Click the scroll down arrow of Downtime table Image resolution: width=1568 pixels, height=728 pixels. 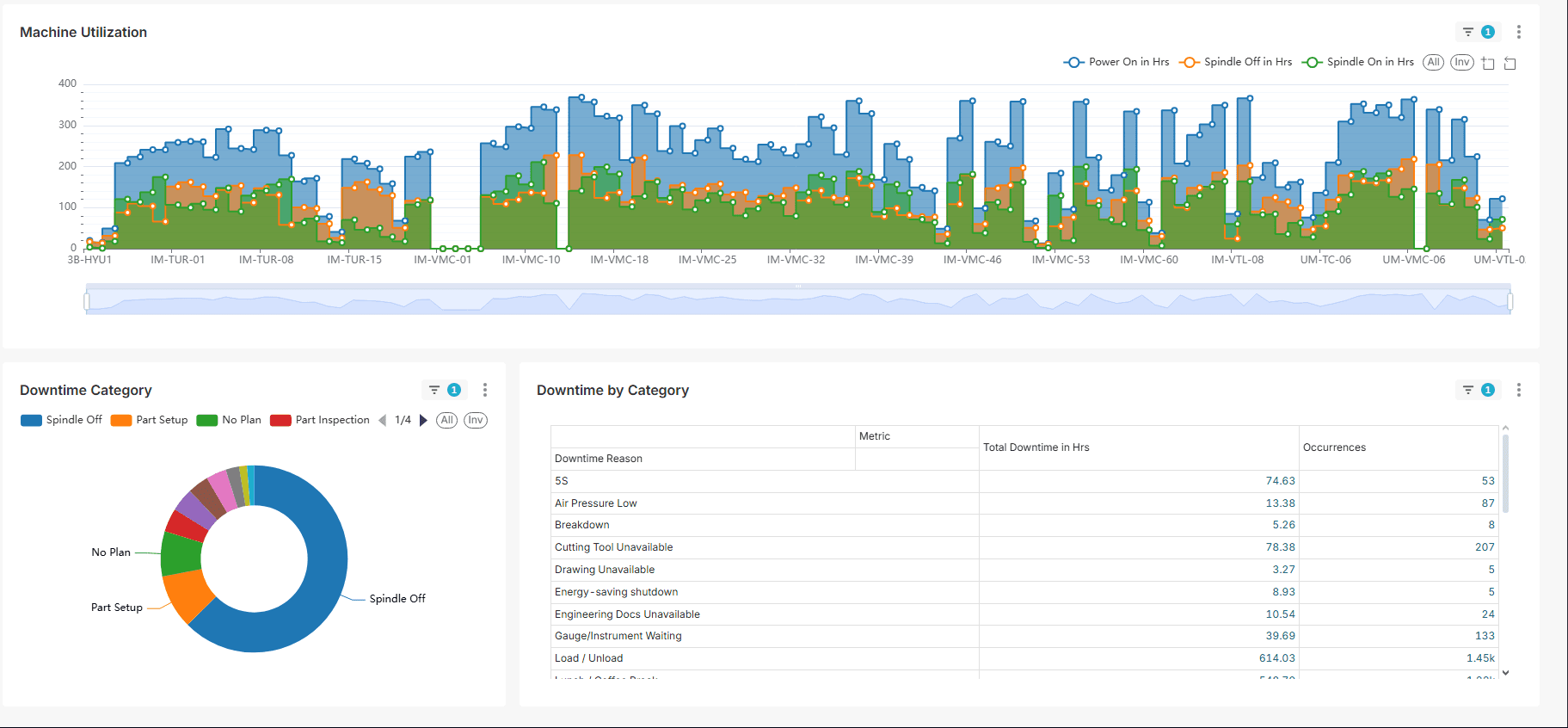pos(1505,673)
